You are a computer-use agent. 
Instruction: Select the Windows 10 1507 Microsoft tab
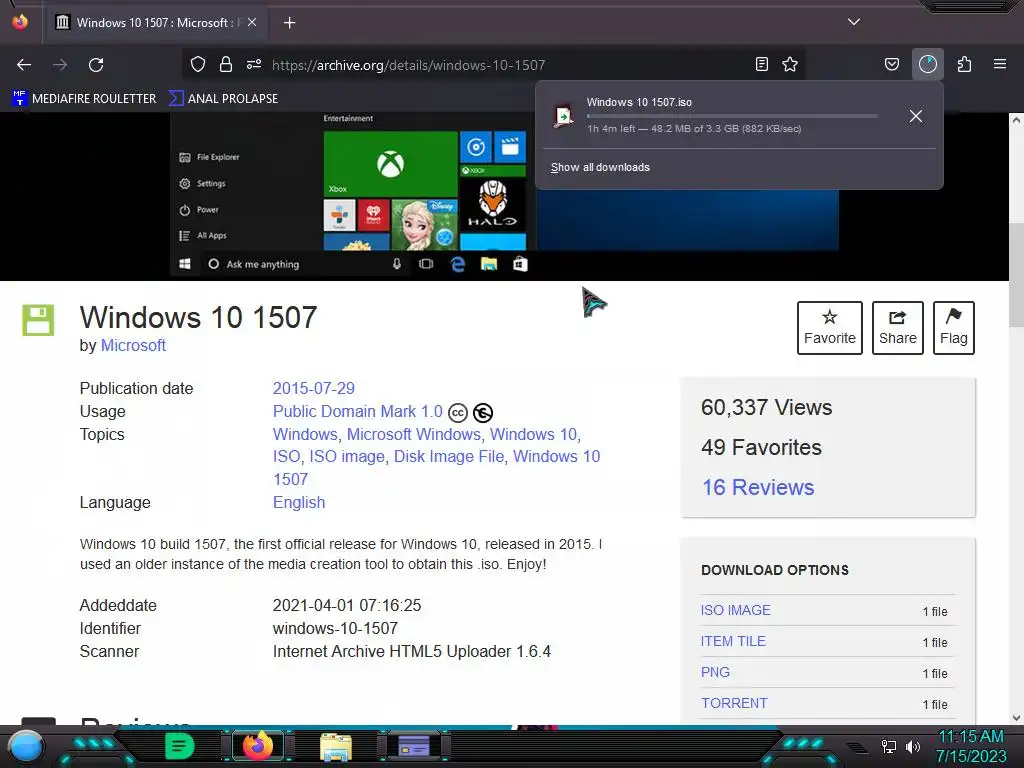[x=157, y=22]
